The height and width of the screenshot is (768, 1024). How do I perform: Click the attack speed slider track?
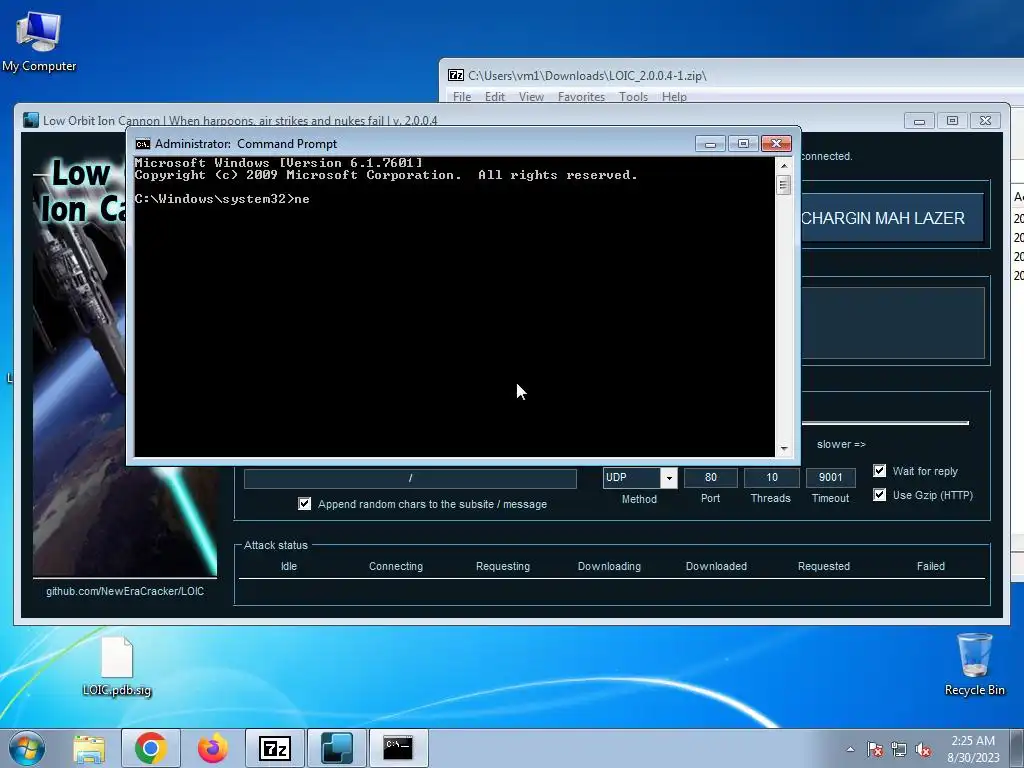pyautogui.click(x=886, y=423)
